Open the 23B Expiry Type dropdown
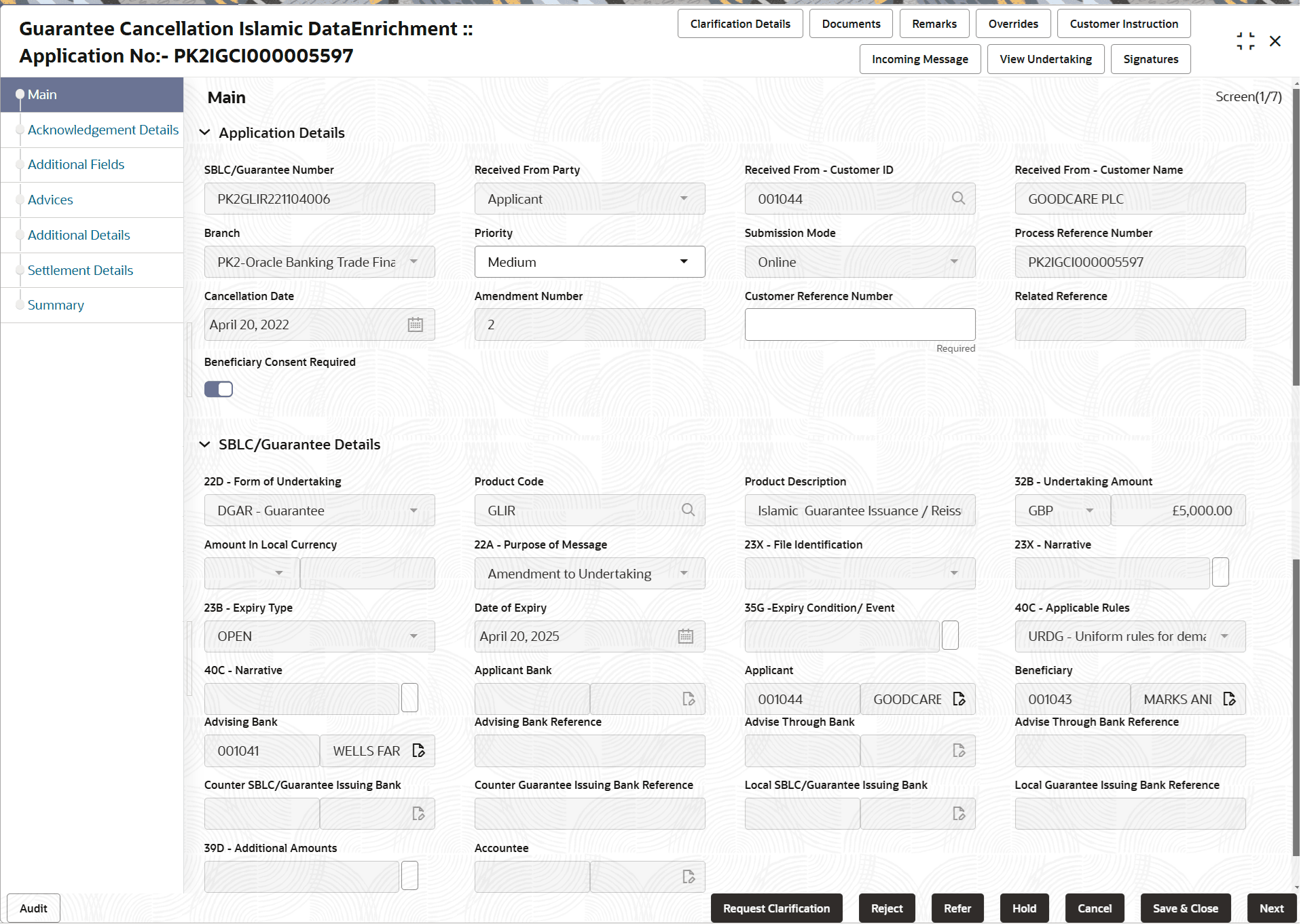Screen dimensions: 1301x924 pyautogui.click(x=414, y=636)
